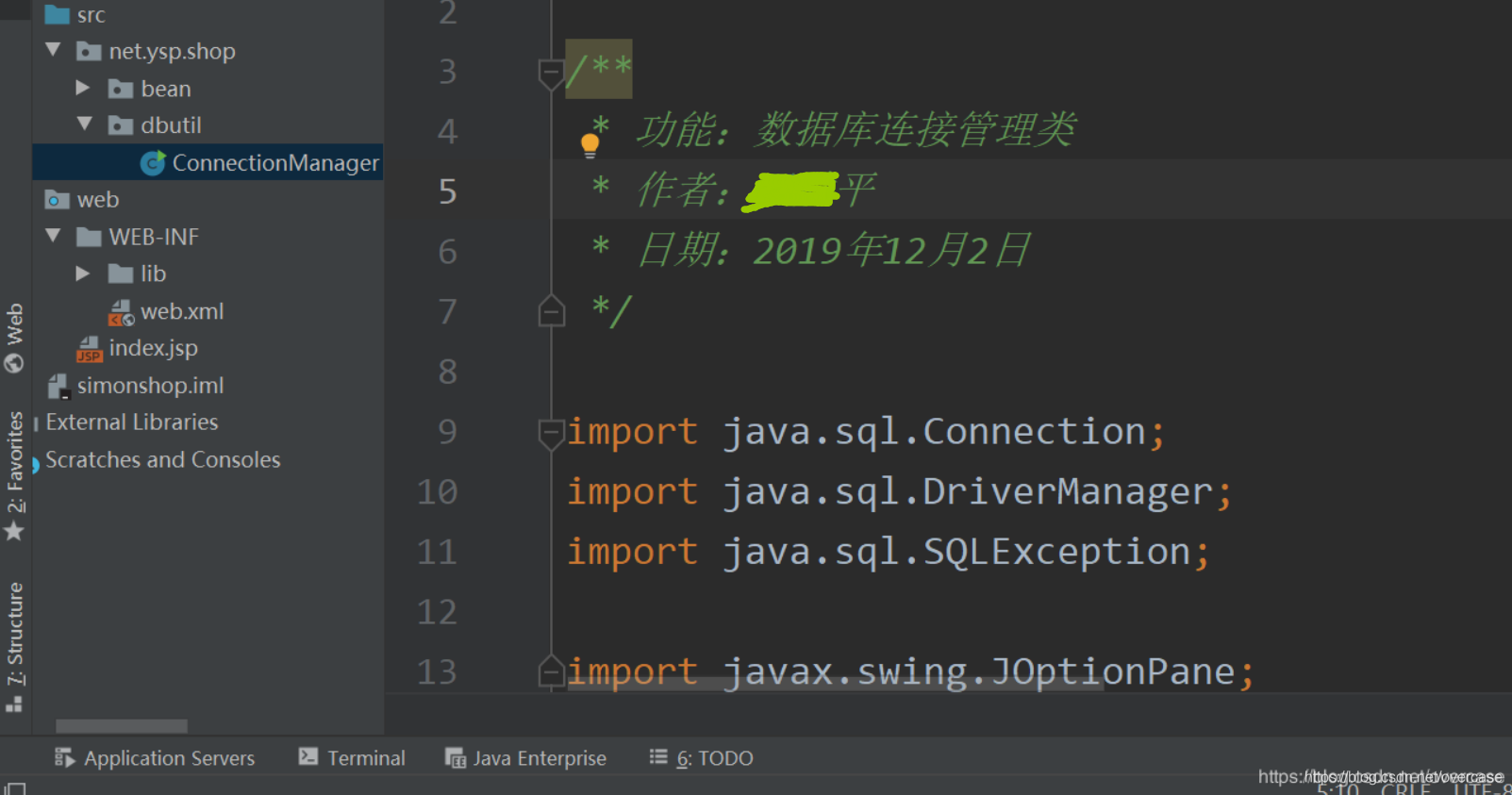Click the WEB-INF folder icon
Image resolution: width=1512 pixels, height=795 pixels.
[x=89, y=237]
